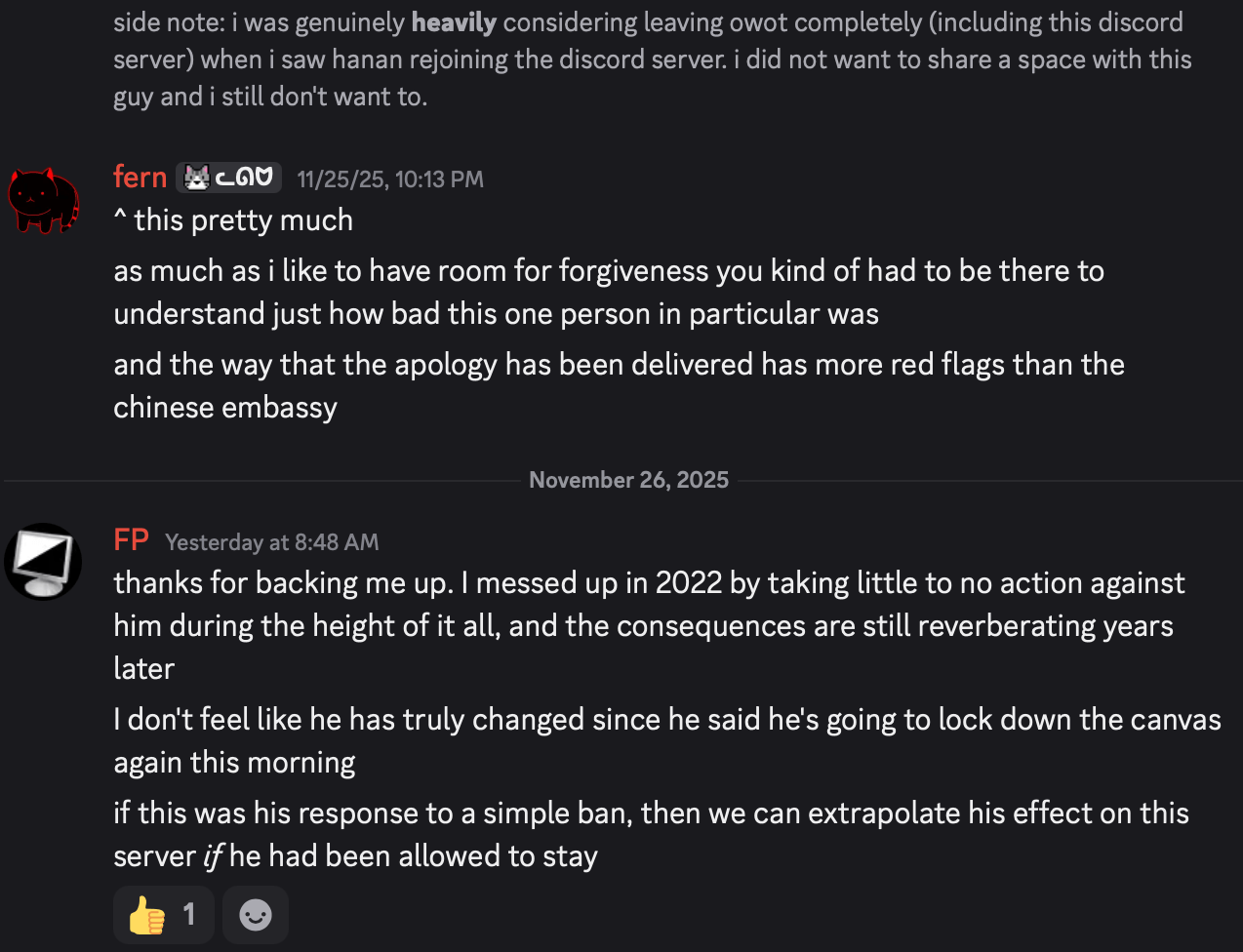Open fern's red cat avatar profile

click(43, 200)
